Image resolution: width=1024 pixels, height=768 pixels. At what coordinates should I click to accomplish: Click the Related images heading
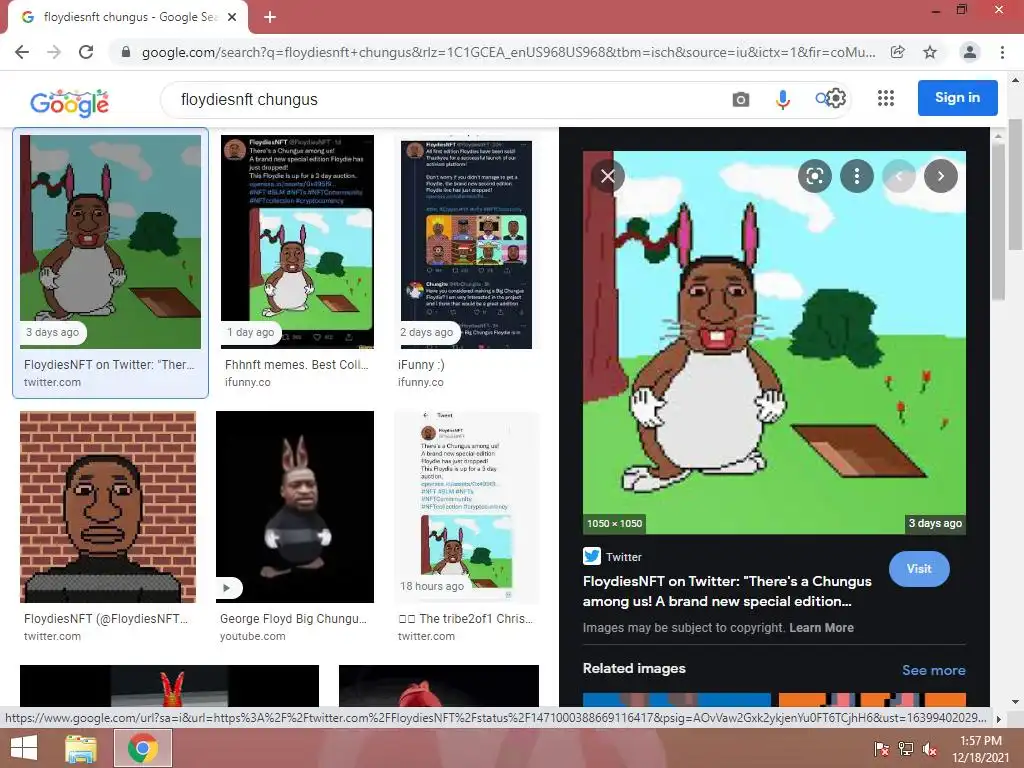pyautogui.click(x=634, y=668)
